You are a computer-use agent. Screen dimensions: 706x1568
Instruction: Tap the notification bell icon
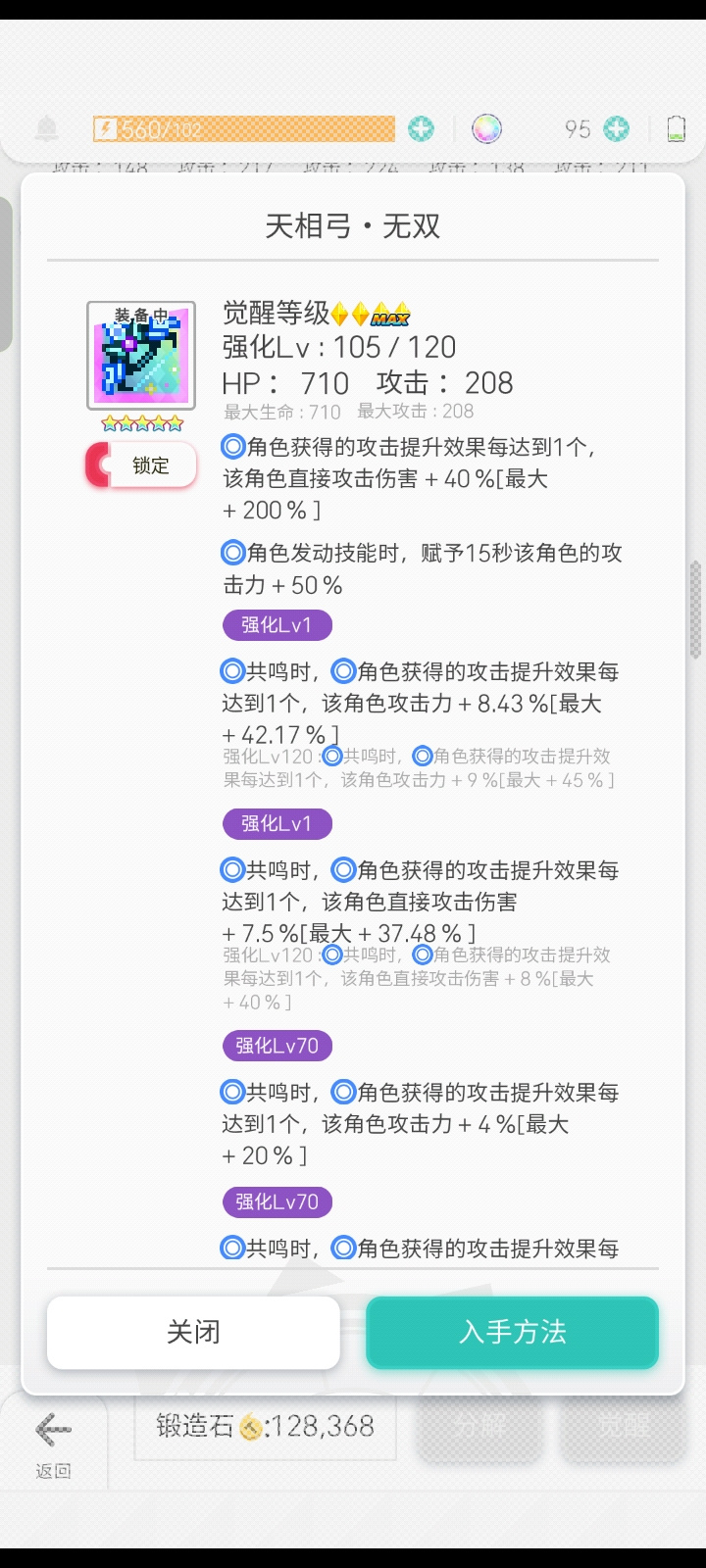(46, 128)
